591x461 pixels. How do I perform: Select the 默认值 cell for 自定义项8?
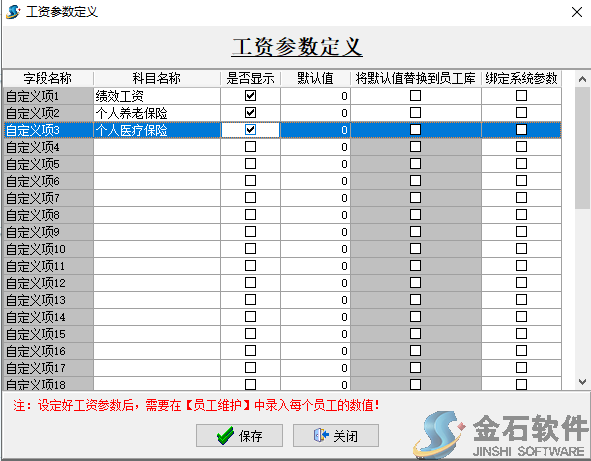315,215
